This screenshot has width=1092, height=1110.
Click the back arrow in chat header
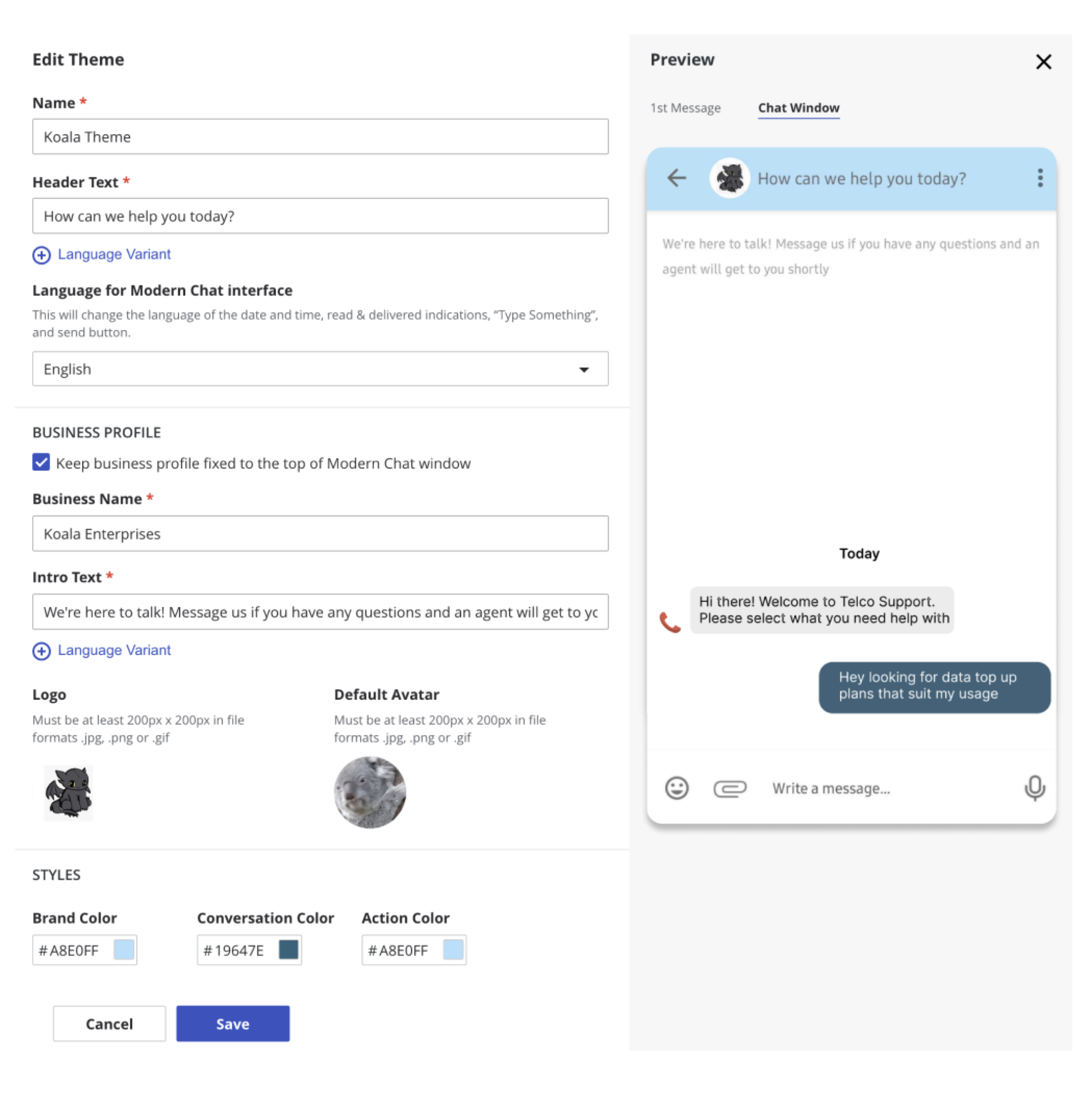tap(677, 178)
